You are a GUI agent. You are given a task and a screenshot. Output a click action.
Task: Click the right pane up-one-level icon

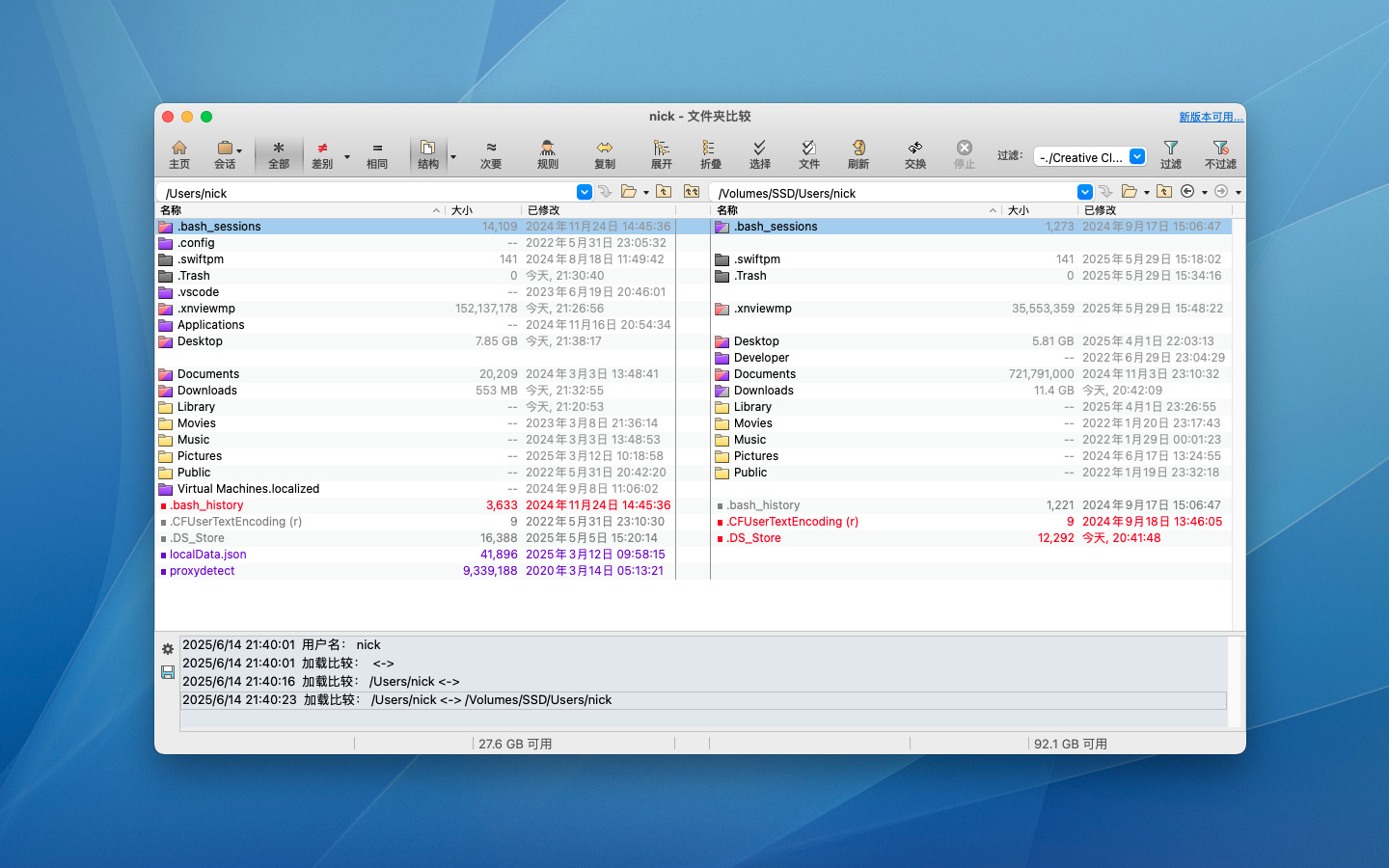click(1164, 192)
